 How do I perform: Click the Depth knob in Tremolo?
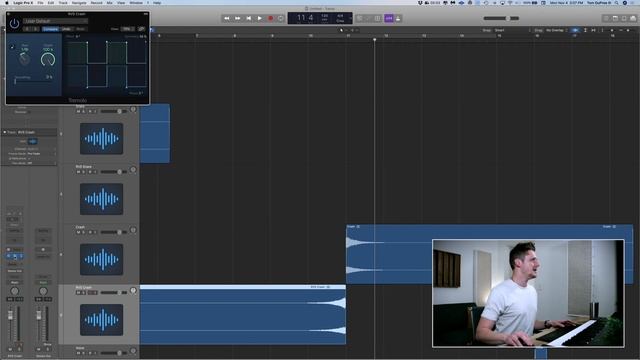click(48, 60)
